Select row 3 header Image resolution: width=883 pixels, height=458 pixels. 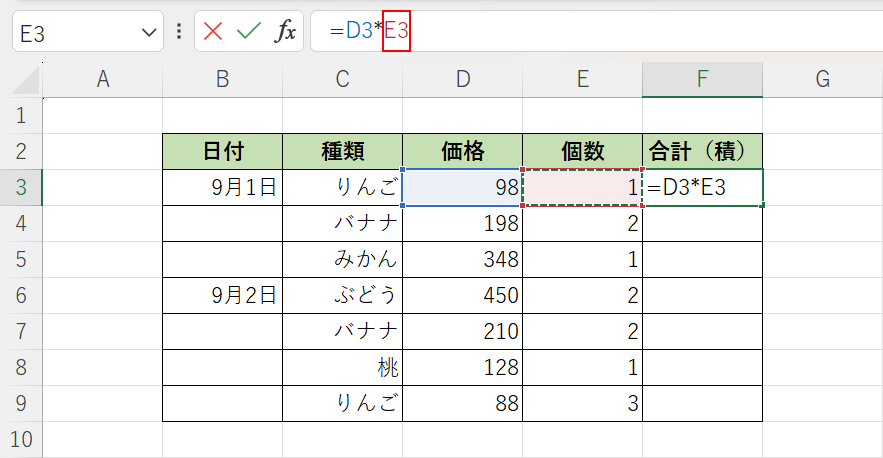[x=21, y=187]
